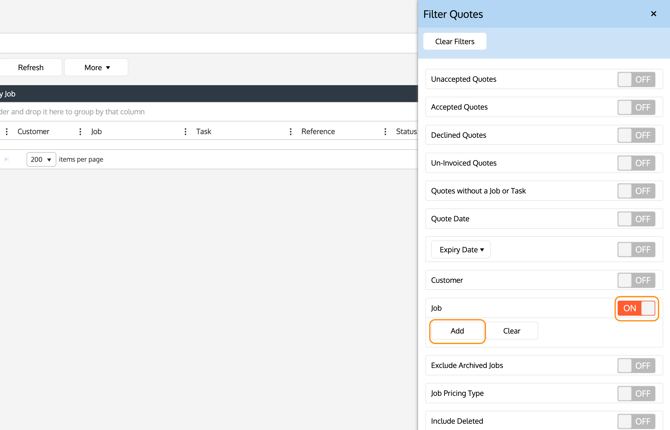Viewport: 670px width, 430px height.
Task: Enable the Unaccepted Quotes filter
Action: (x=636, y=79)
